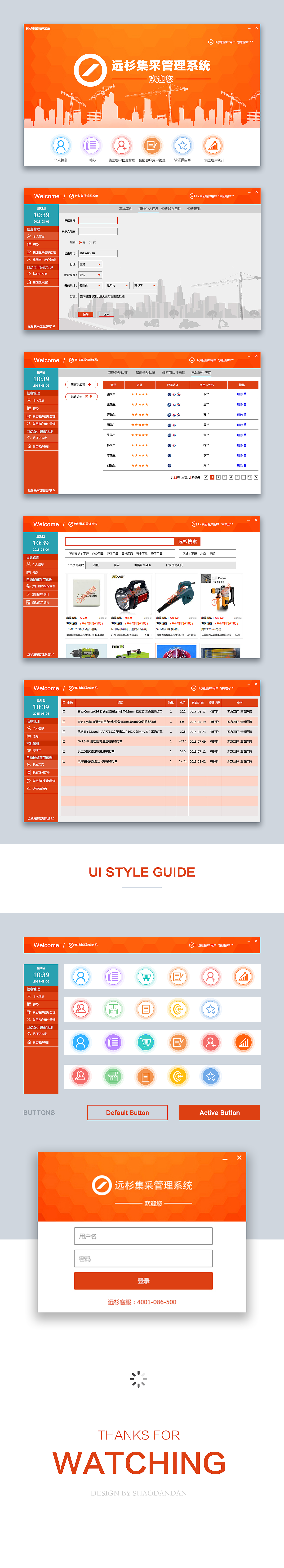Screen dimensions: 284x1568
Task: Click outlined green store icon in style guide
Action: 113,1010
